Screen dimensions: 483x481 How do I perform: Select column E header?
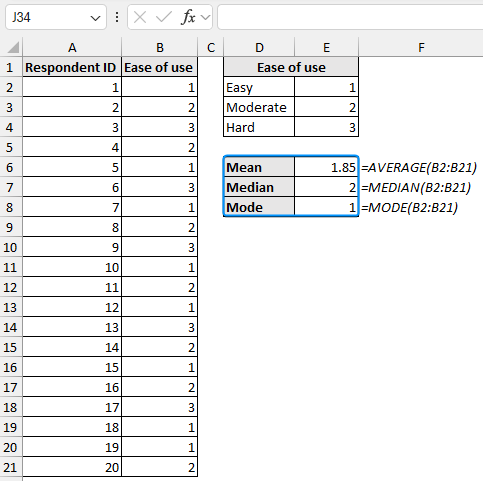326,48
